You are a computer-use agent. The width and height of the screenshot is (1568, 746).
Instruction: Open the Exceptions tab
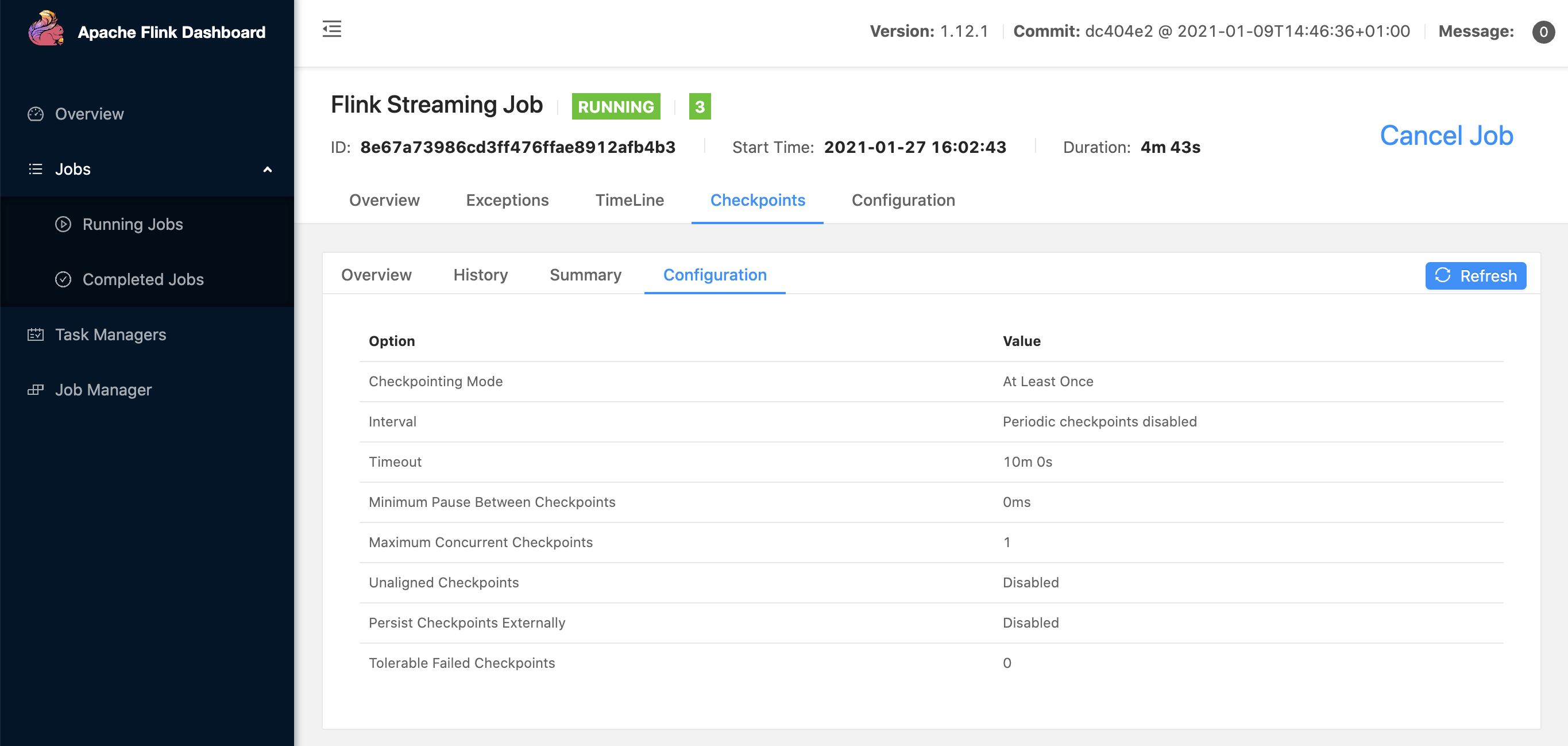click(507, 201)
